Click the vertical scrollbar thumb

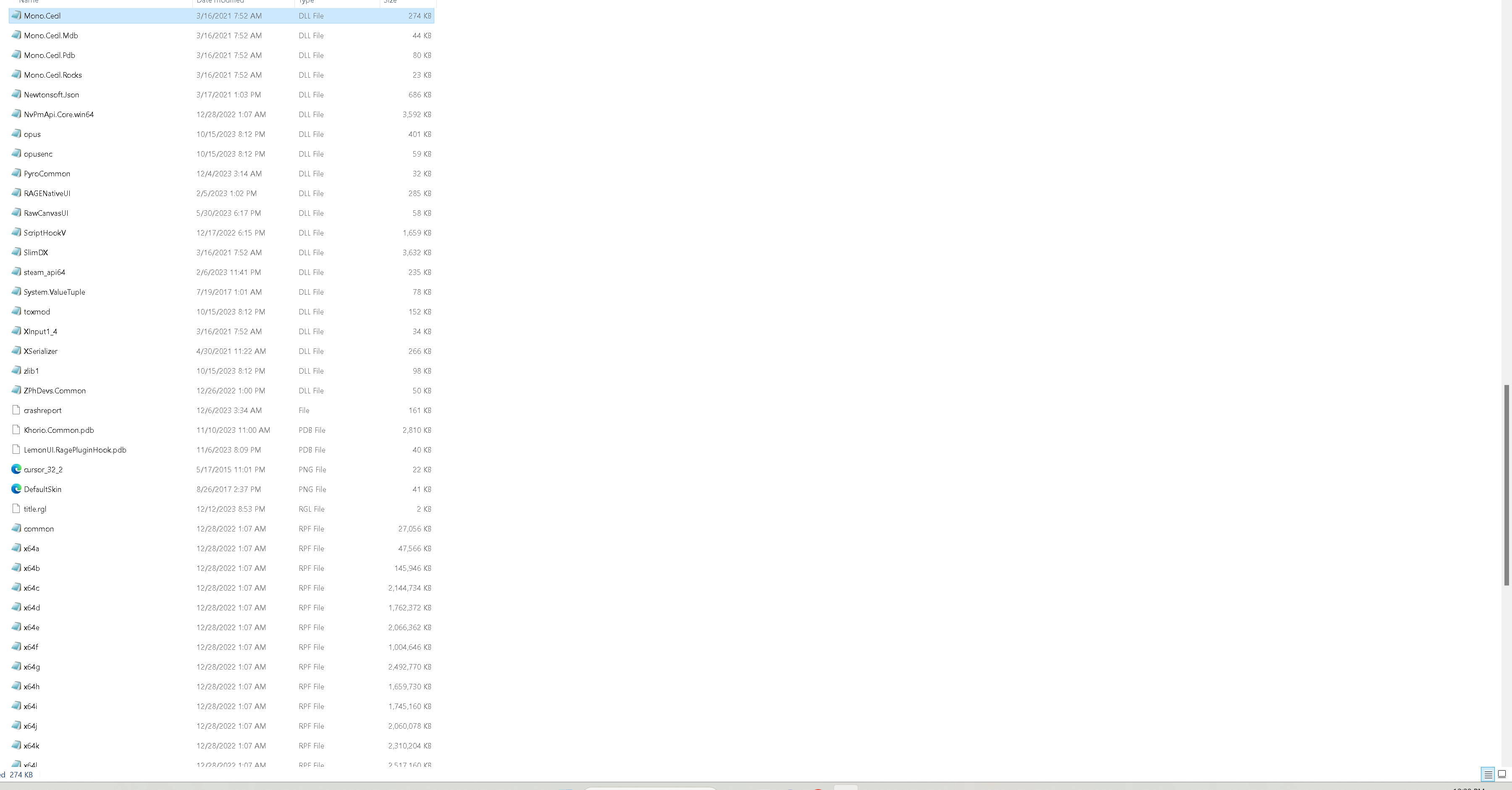[1506, 484]
